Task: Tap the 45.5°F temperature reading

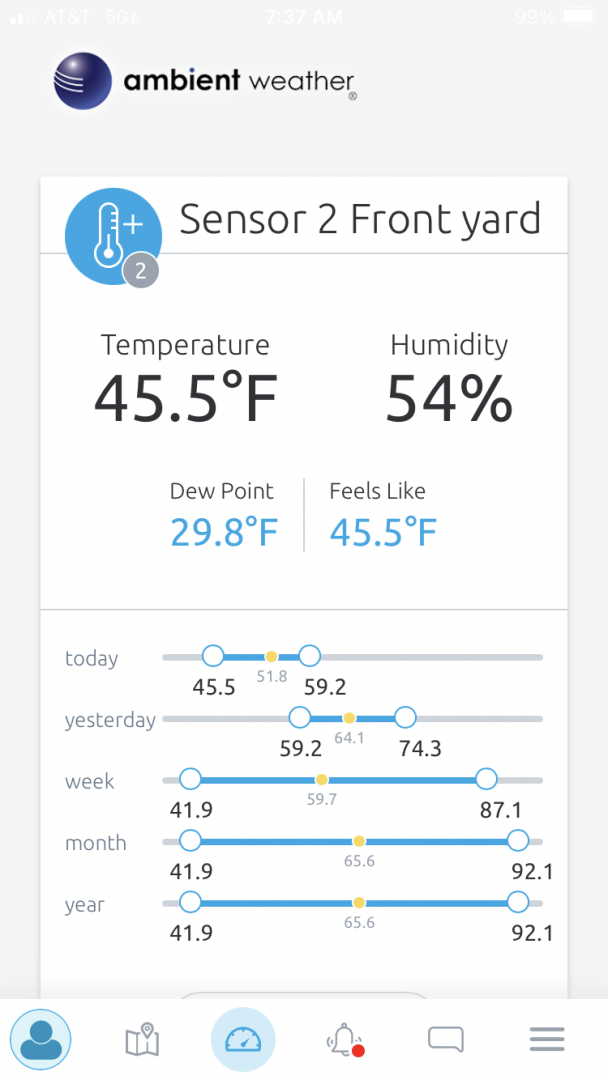Action: click(186, 398)
